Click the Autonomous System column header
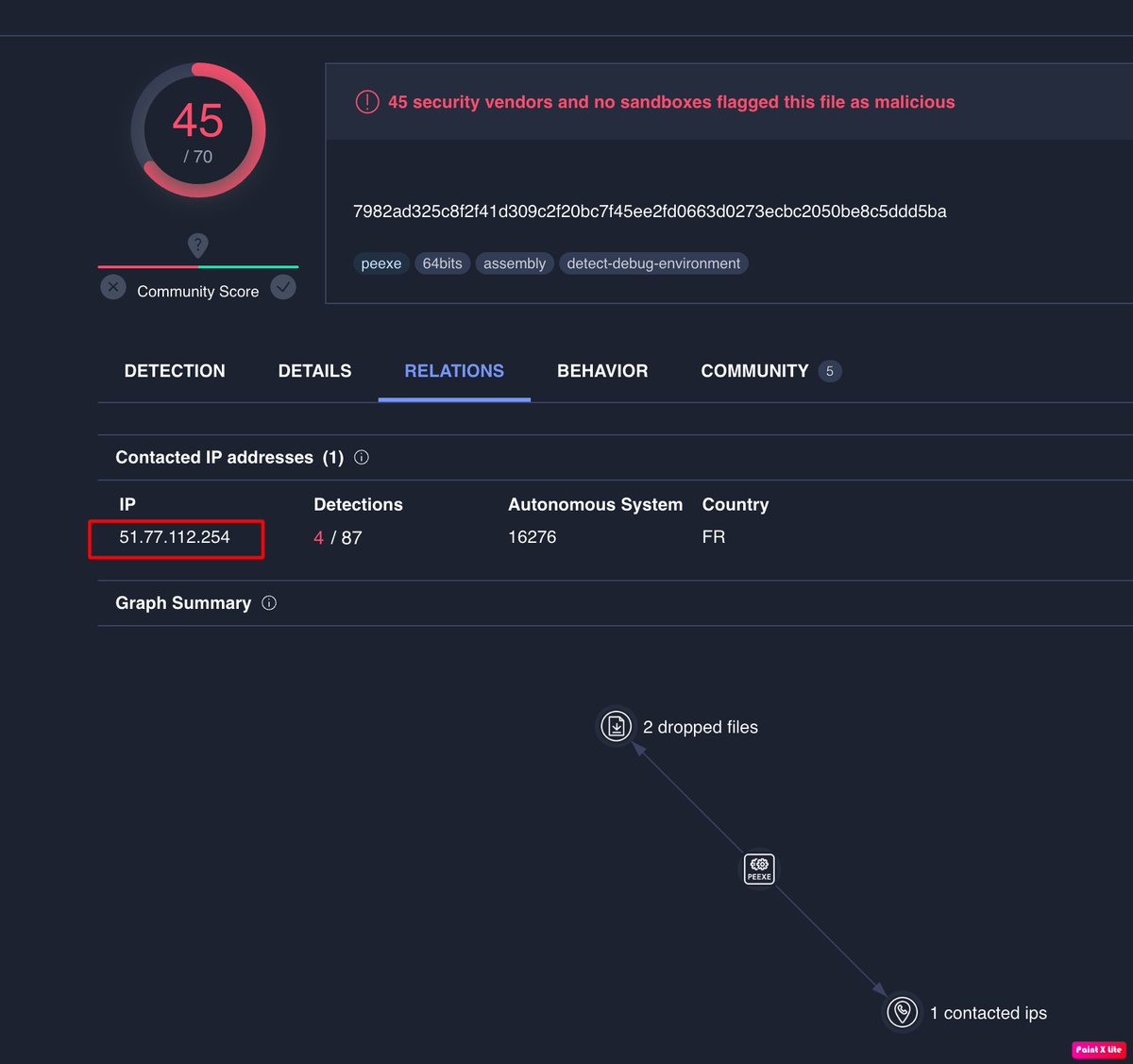1133x1064 pixels. [595, 504]
